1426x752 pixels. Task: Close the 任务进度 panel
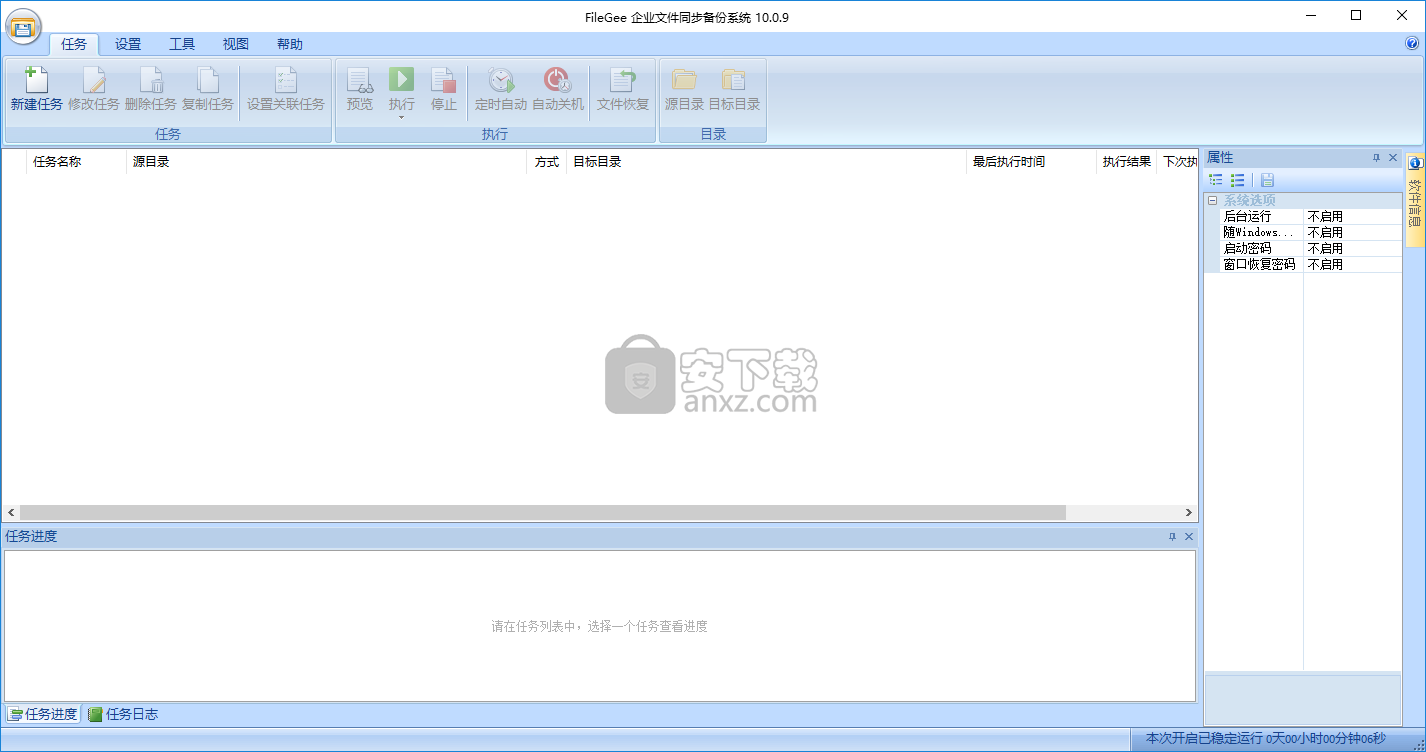1189,537
